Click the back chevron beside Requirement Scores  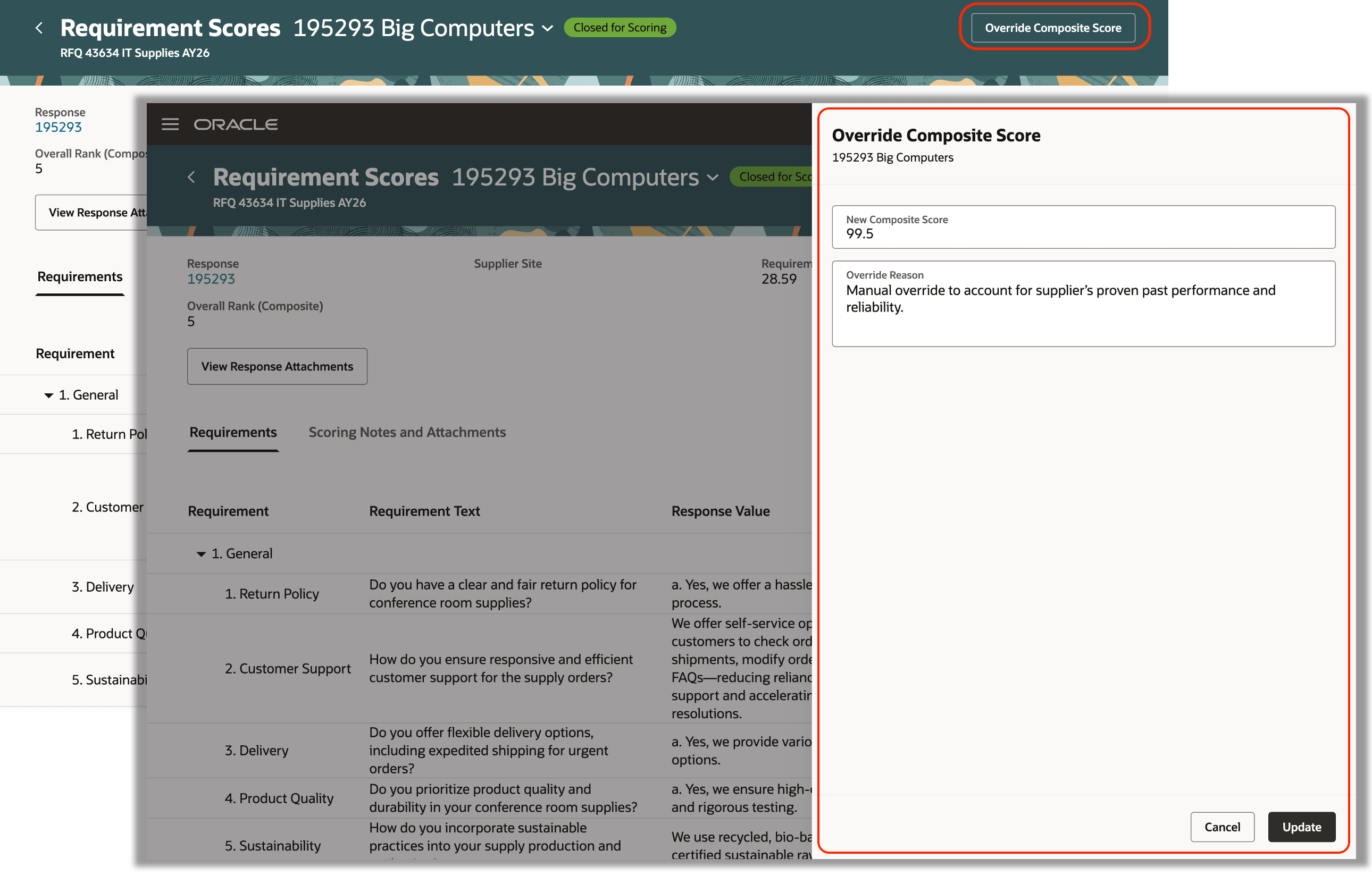coord(191,177)
